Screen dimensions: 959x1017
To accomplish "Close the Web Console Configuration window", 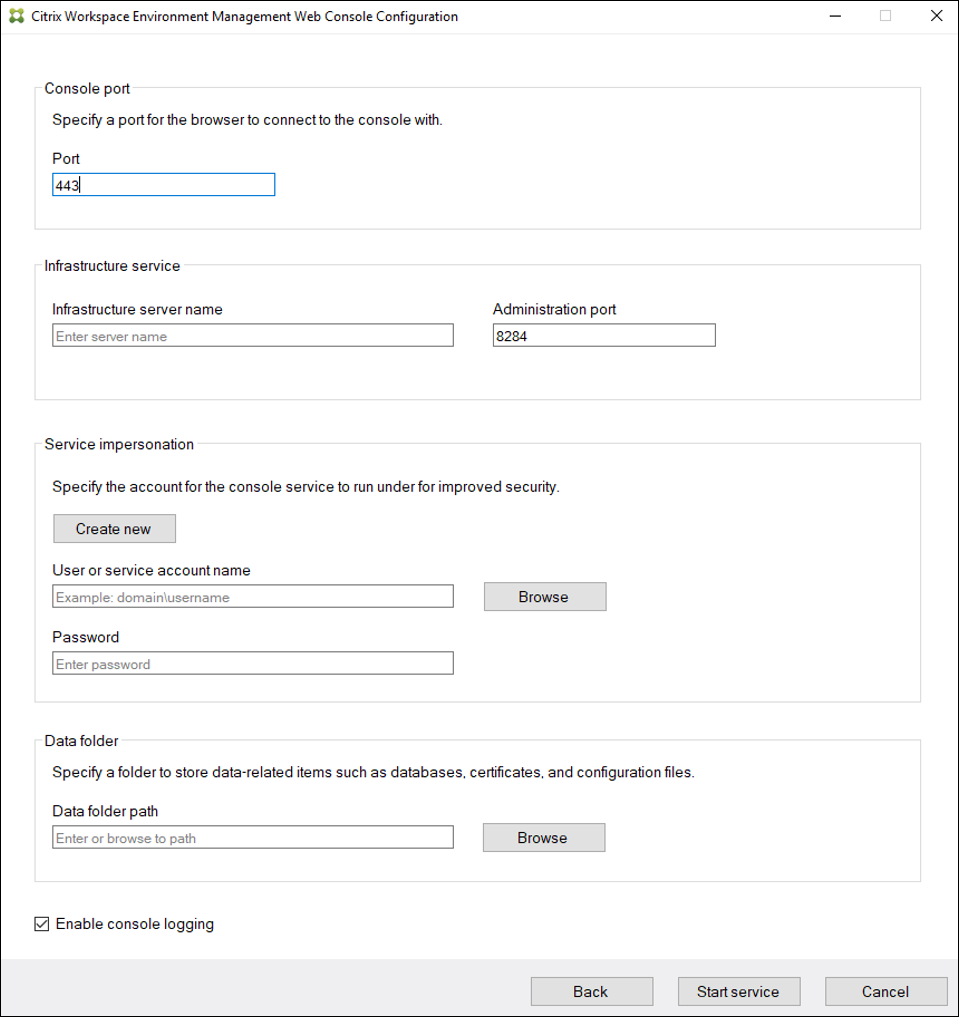I will tap(936, 16).
